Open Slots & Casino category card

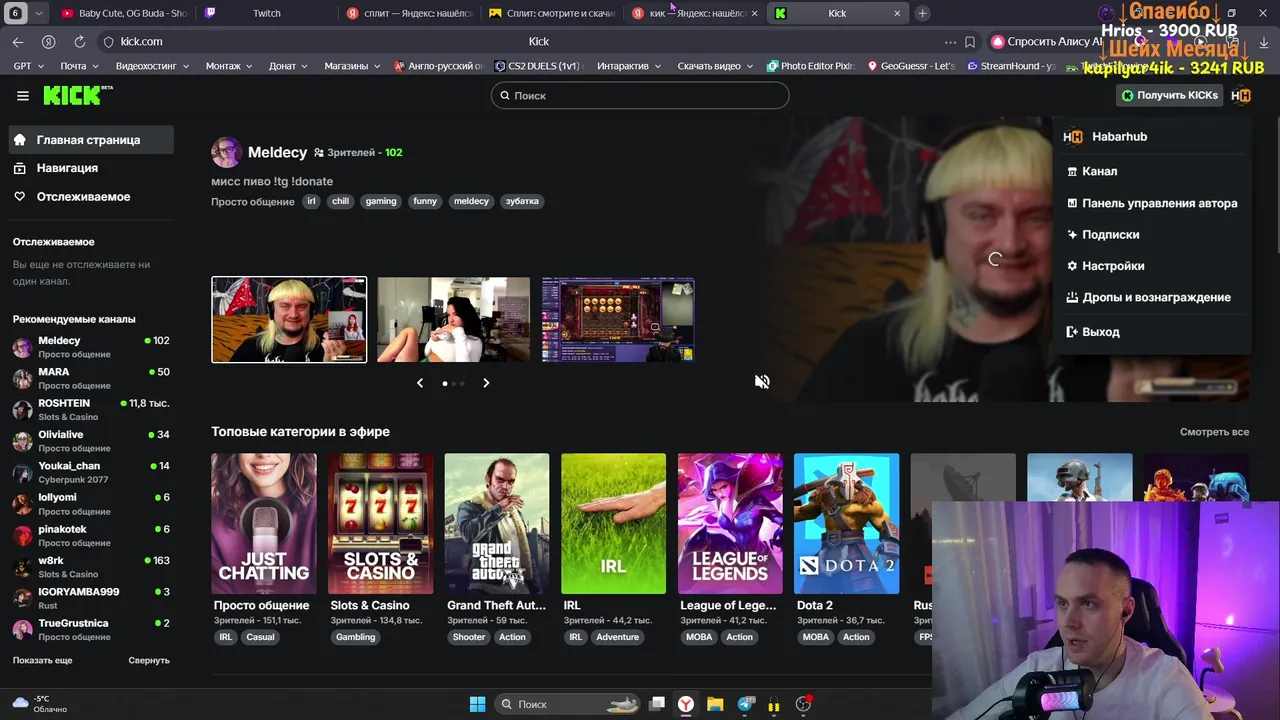pos(381,524)
